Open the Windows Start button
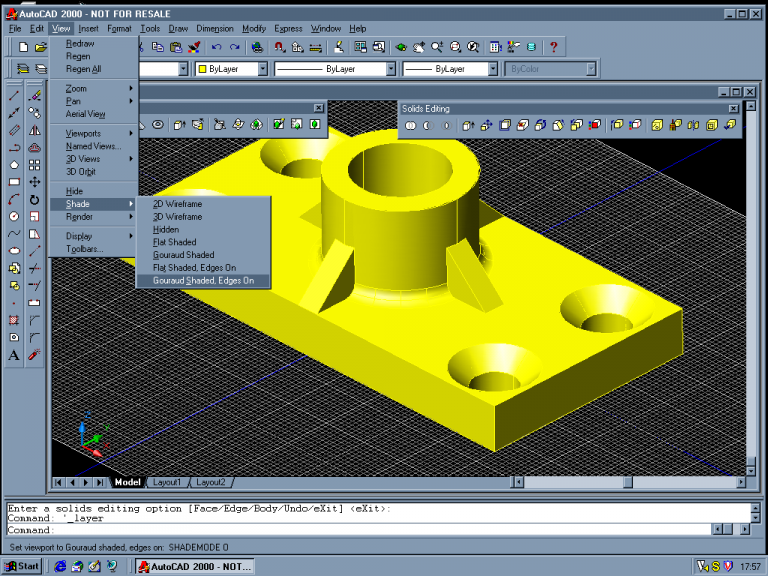The width and height of the screenshot is (768, 576). pos(22,566)
